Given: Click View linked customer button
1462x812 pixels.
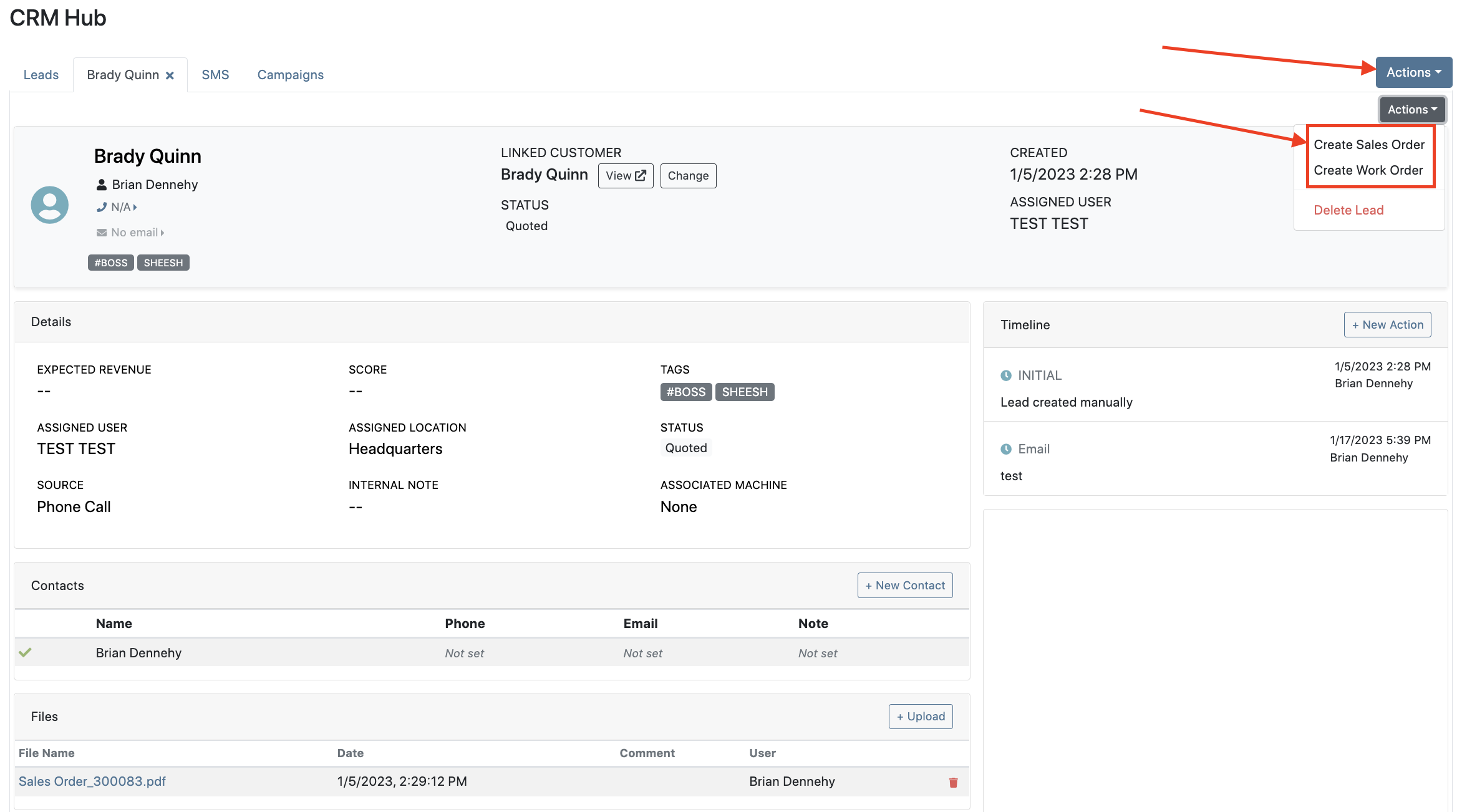Looking at the screenshot, I should click(x=626, y=176).
